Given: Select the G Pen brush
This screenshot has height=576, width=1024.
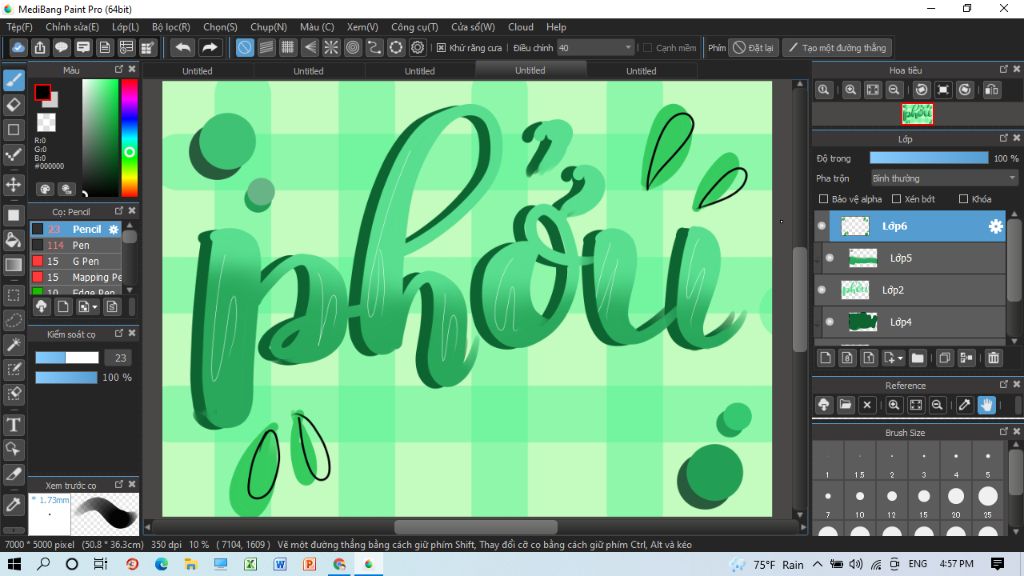Looking at the screenshot, I should [76, 261].
